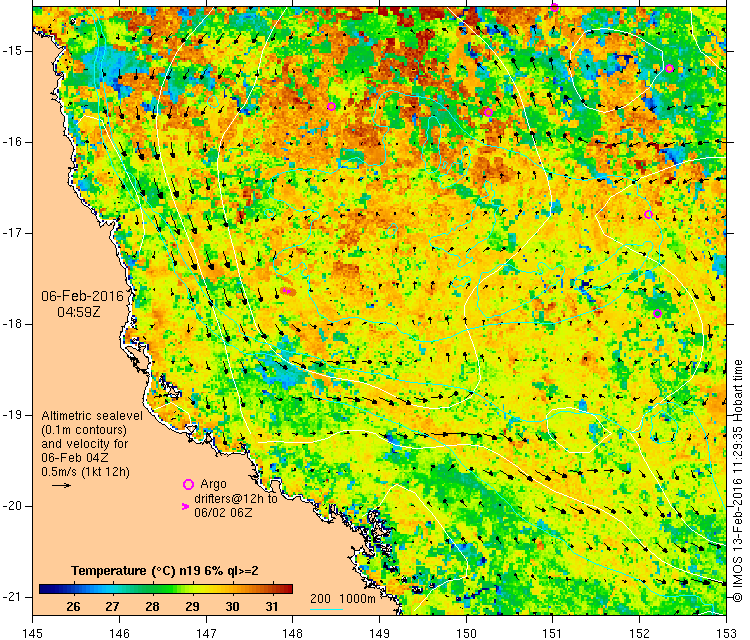Click the longitude axis label '151'
The image size is (750, 640).
(x=553, y=633)
